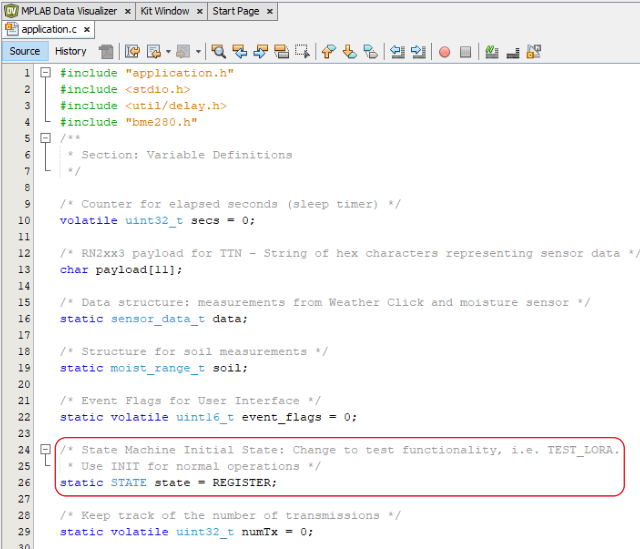Click the Find Selection magnifier icon
This screenshot has width=640, height=549.
(219, 52)
